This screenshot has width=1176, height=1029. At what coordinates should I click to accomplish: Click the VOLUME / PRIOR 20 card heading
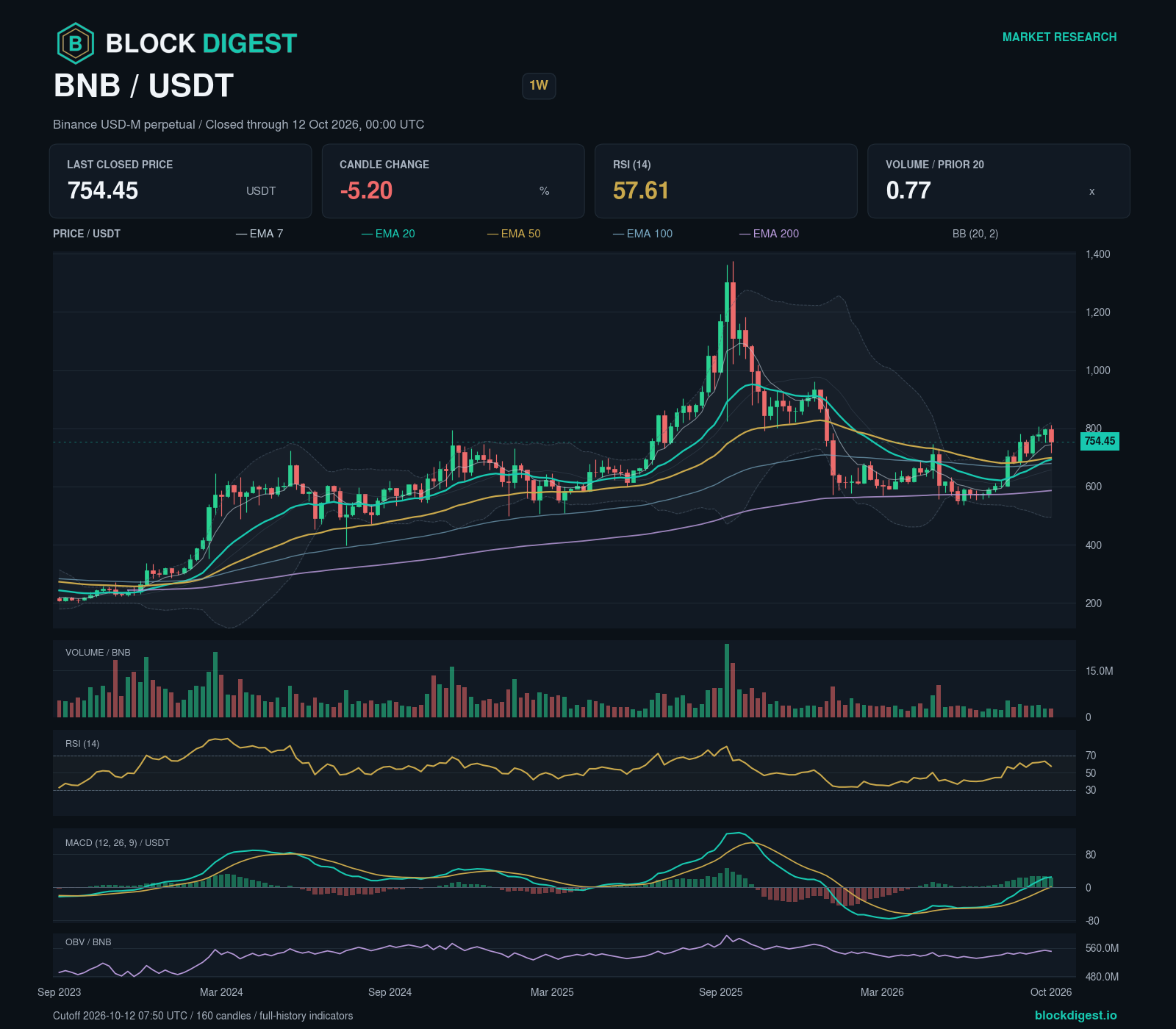pyautogui.click(x=935, y=165)
